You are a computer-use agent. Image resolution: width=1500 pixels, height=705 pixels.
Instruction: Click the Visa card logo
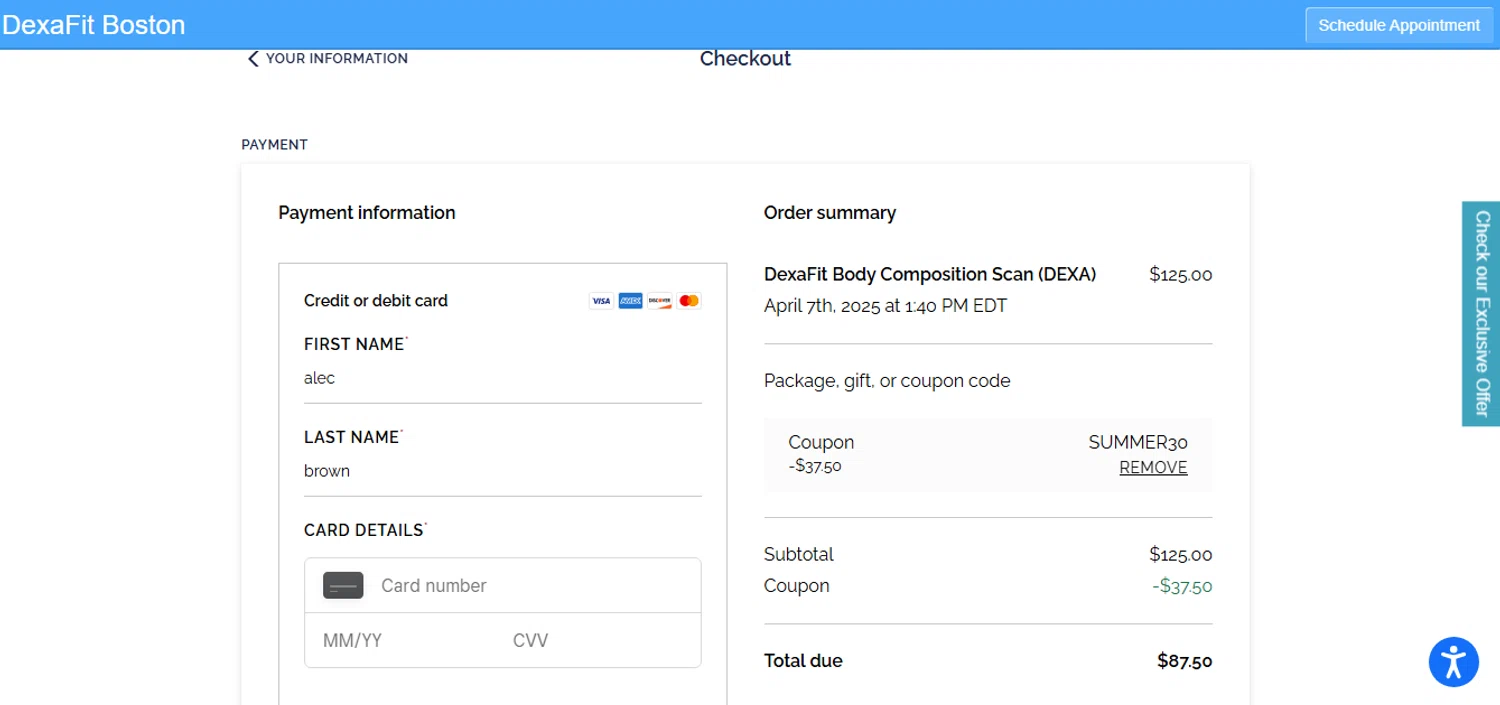coord(601,301)
